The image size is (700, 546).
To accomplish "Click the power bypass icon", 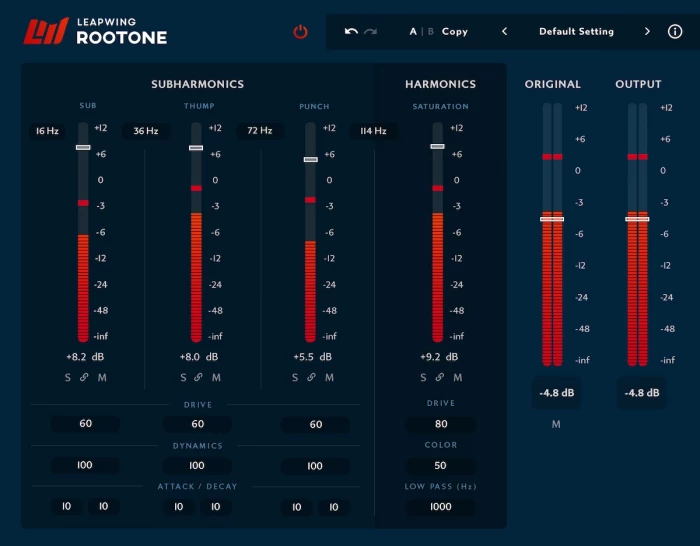I will tap(300, 32).
